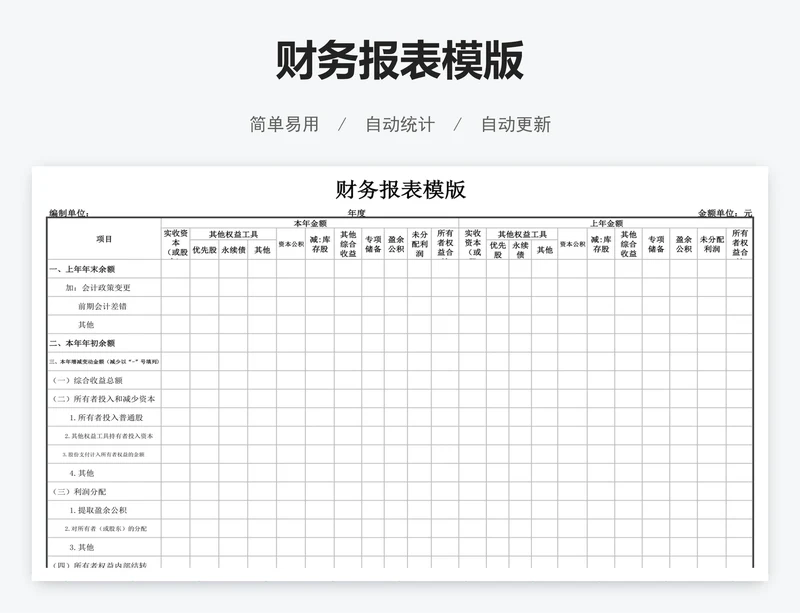The image size is (800, 613).
Task: Select 资本公积 header under 本年金额
Action: (x=291, y=244)
